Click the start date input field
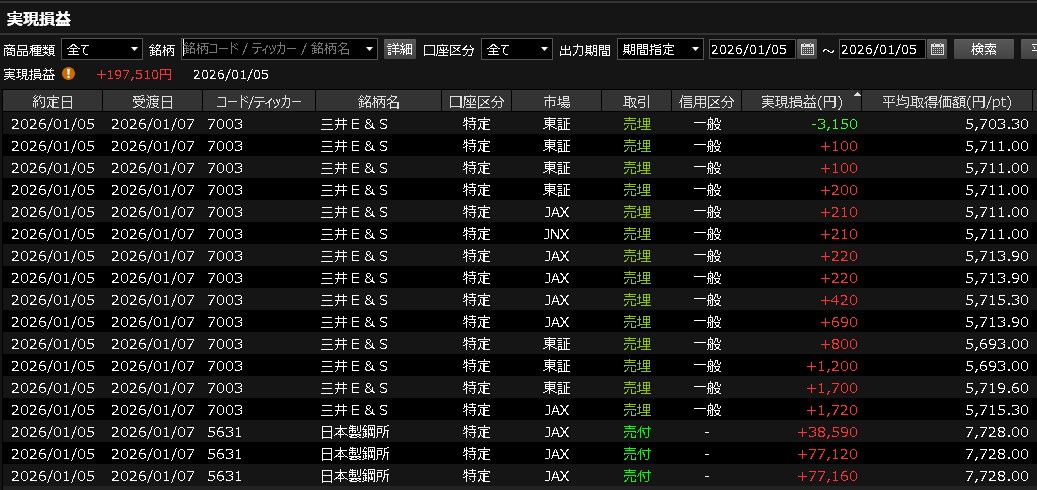The height and width of the screenshot is (490, 1037). pyautogui.click(x=752, y=49)
